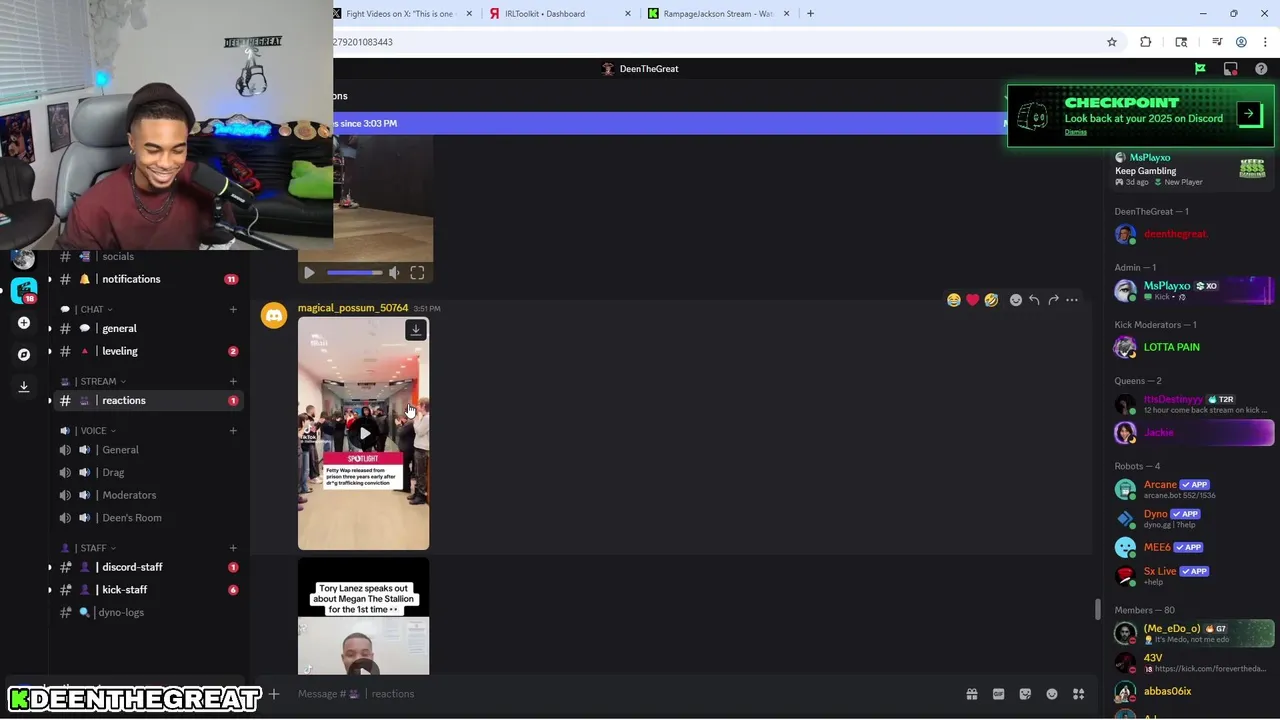Open the green Quests flag icon
This screenshot has width=1280, height=720.
(1200, 69)
